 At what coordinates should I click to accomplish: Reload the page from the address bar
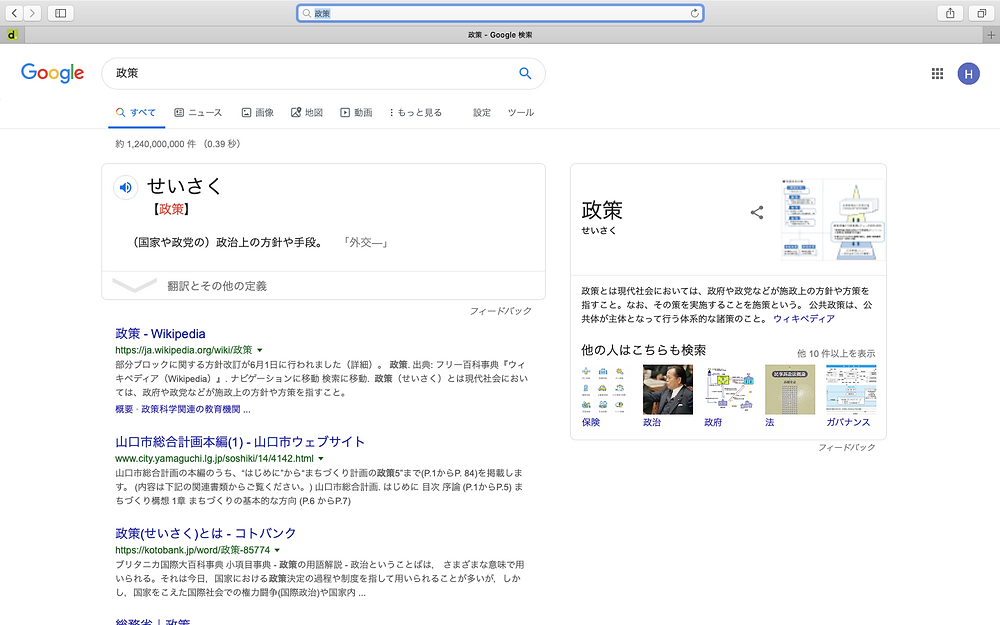coord(695,13)
